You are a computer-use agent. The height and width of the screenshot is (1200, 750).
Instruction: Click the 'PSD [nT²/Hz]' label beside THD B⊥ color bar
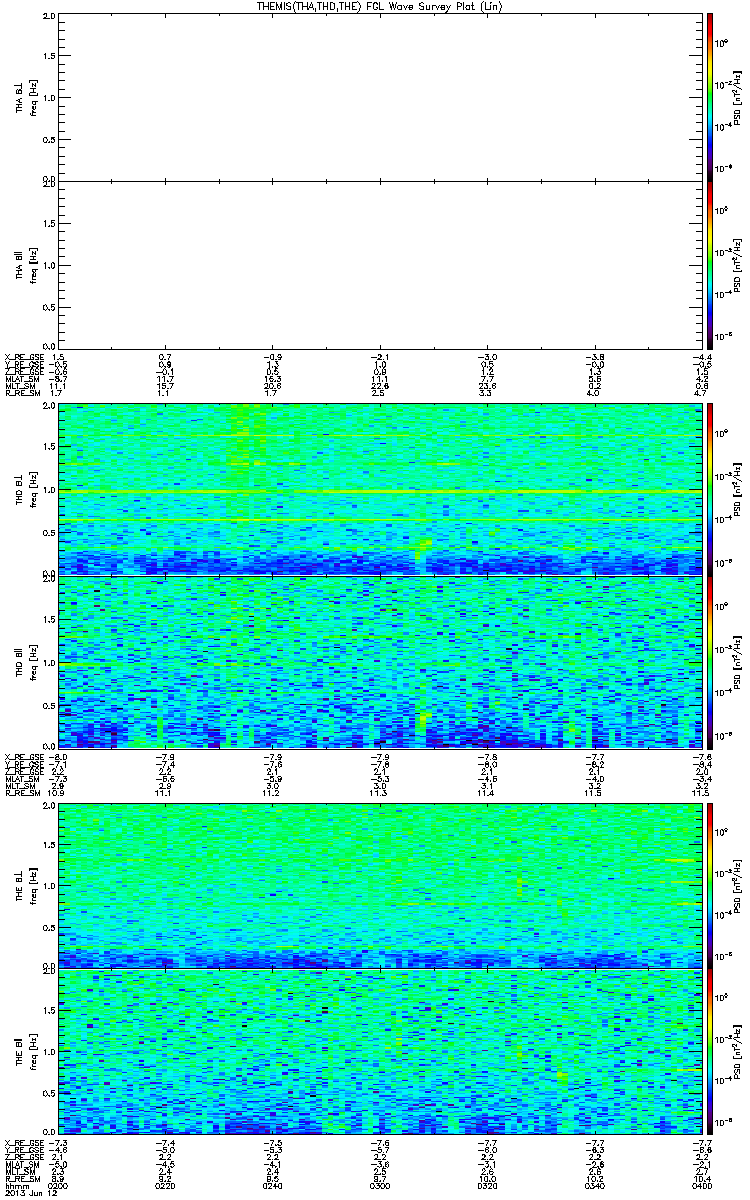click(736, 489)
